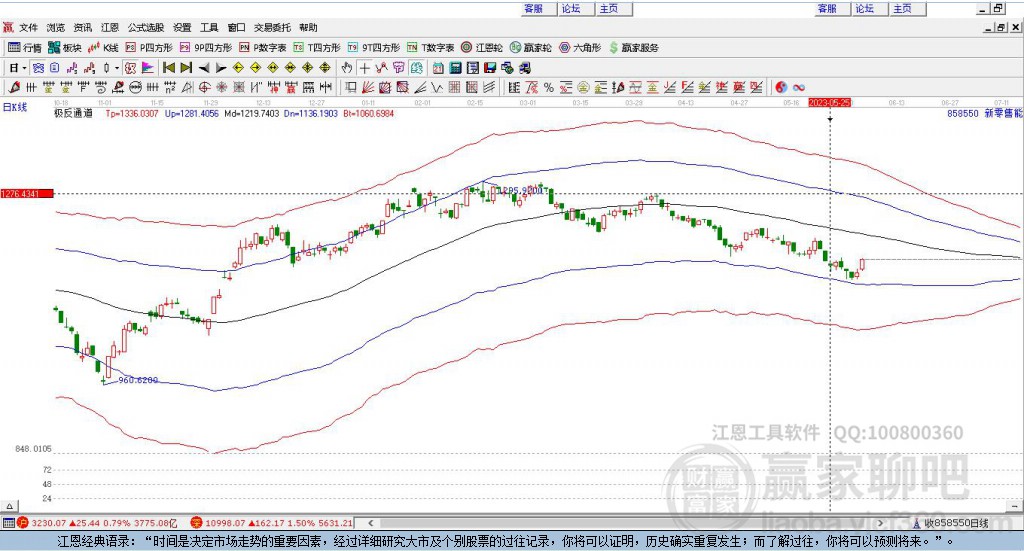Open the P数字表 tool
1024x551 pixels.
[x=263, y=48]
